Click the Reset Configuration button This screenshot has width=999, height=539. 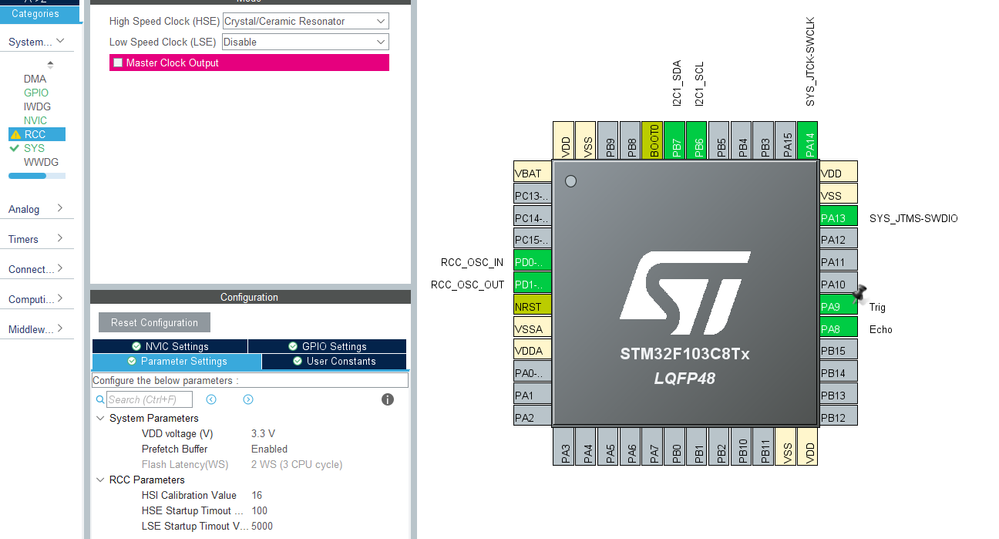[154, 322]
